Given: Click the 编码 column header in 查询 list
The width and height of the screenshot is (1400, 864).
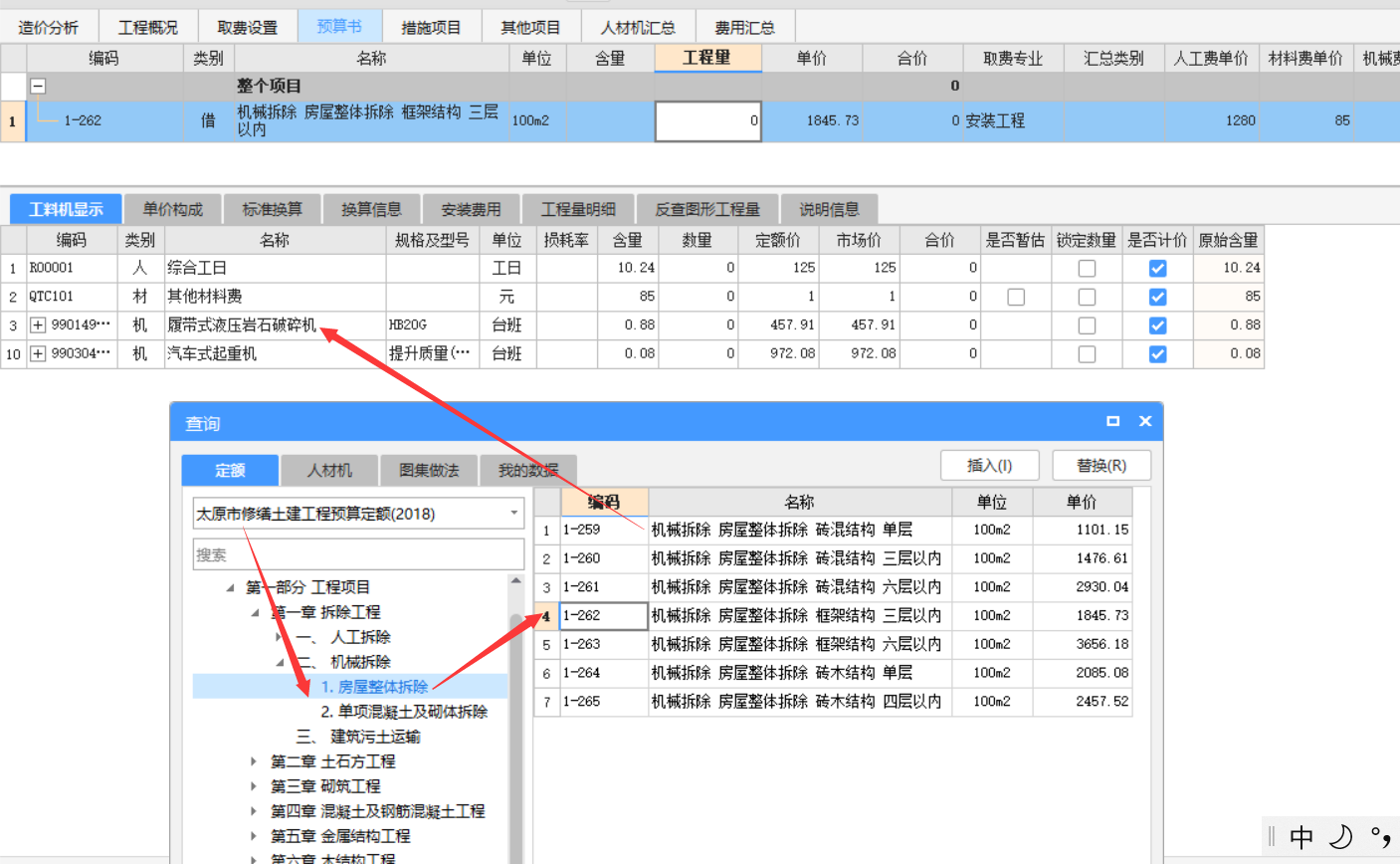Looking at the screenshot, I should 604,502.
